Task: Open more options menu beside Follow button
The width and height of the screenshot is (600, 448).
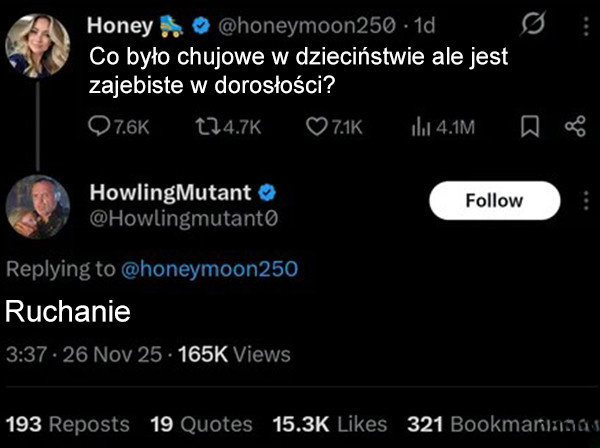Action: pos(586,200)
